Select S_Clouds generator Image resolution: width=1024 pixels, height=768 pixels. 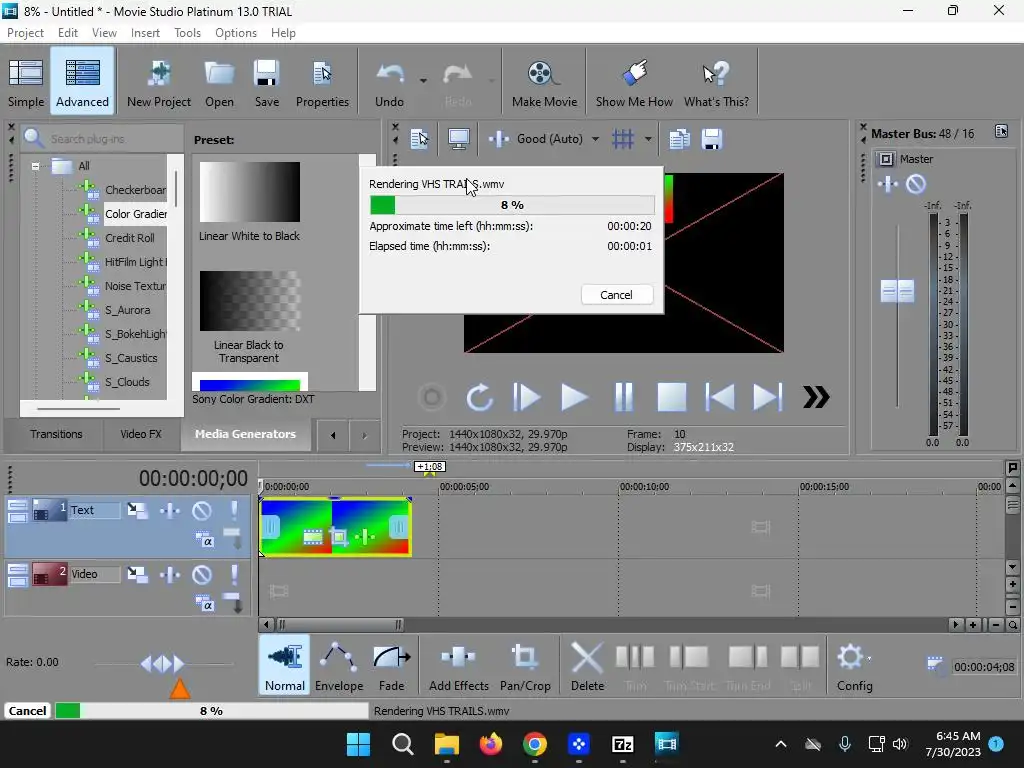pos(127,382)
